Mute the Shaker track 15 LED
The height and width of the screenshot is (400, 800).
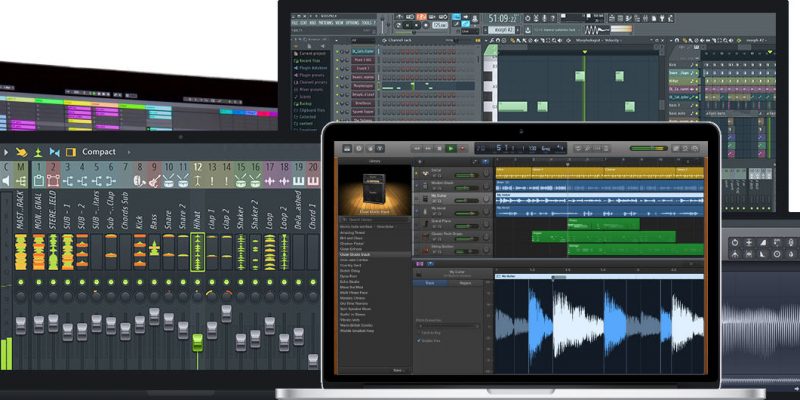pyautogui.click(x=240, y=282)
